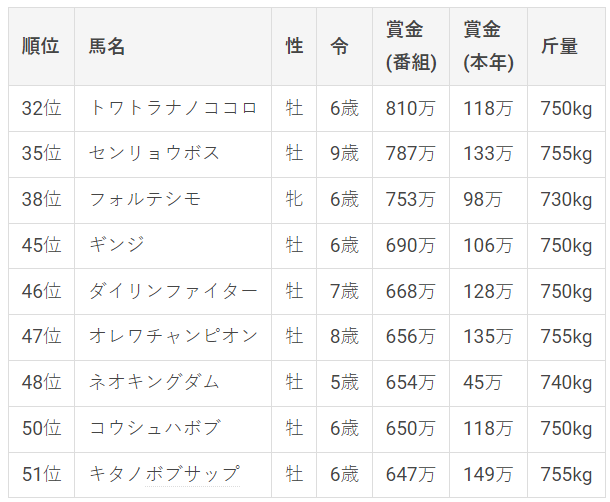Select horse name ギンジ

click(117, 245)
